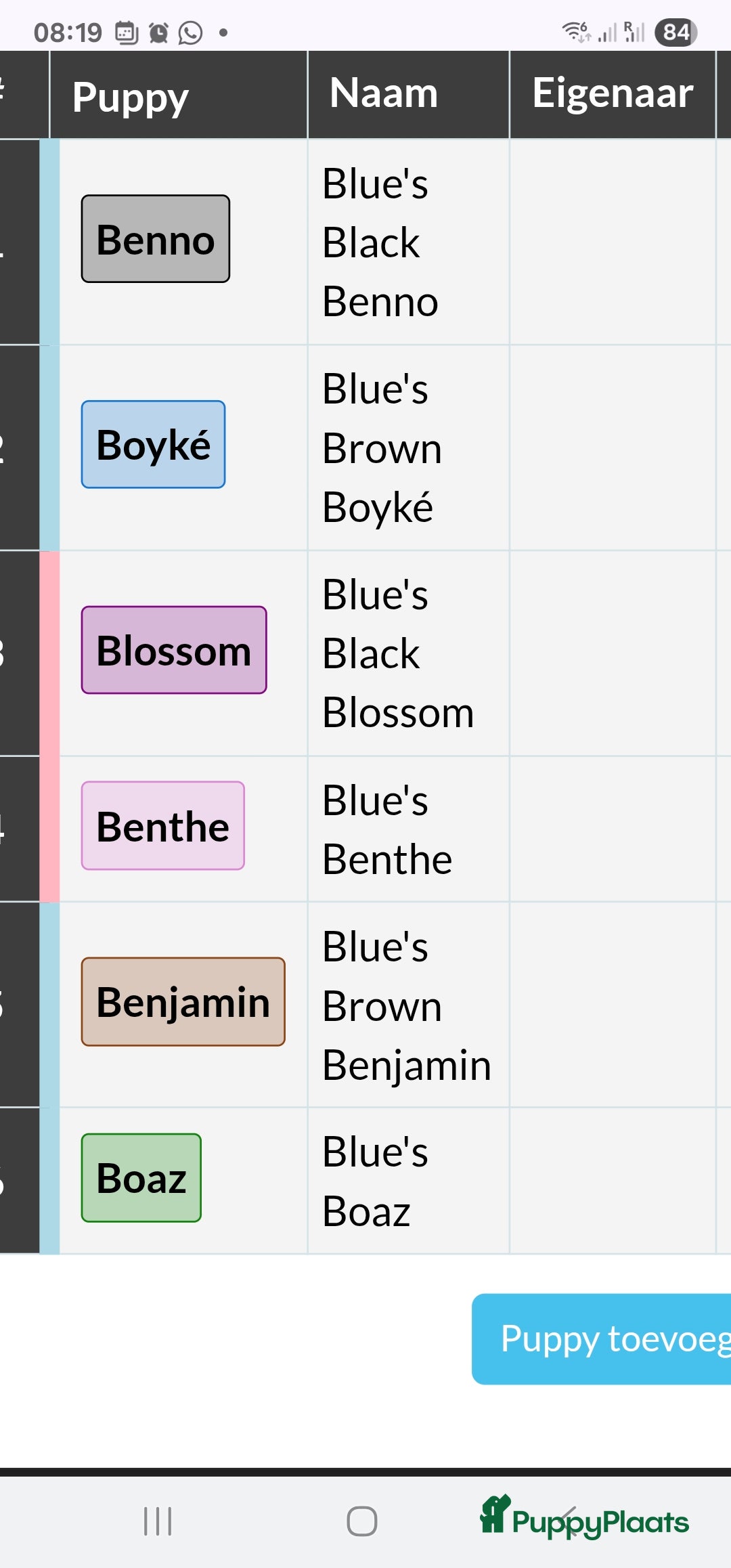Viewport: 731px width, 1568px height.
Task: Click the name Blue's Black Benno
Action: coord(380,242)
